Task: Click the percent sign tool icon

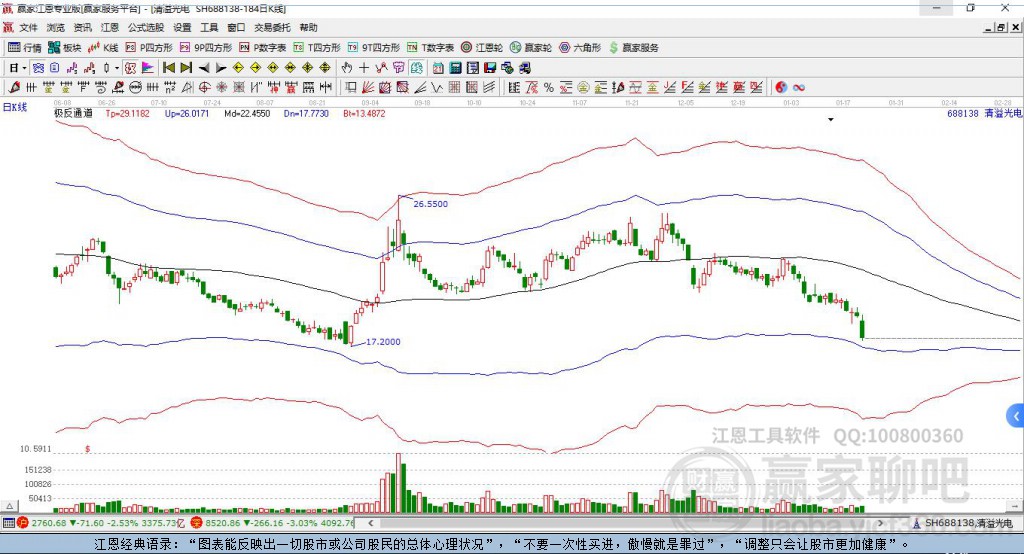Action: point(549,87)
